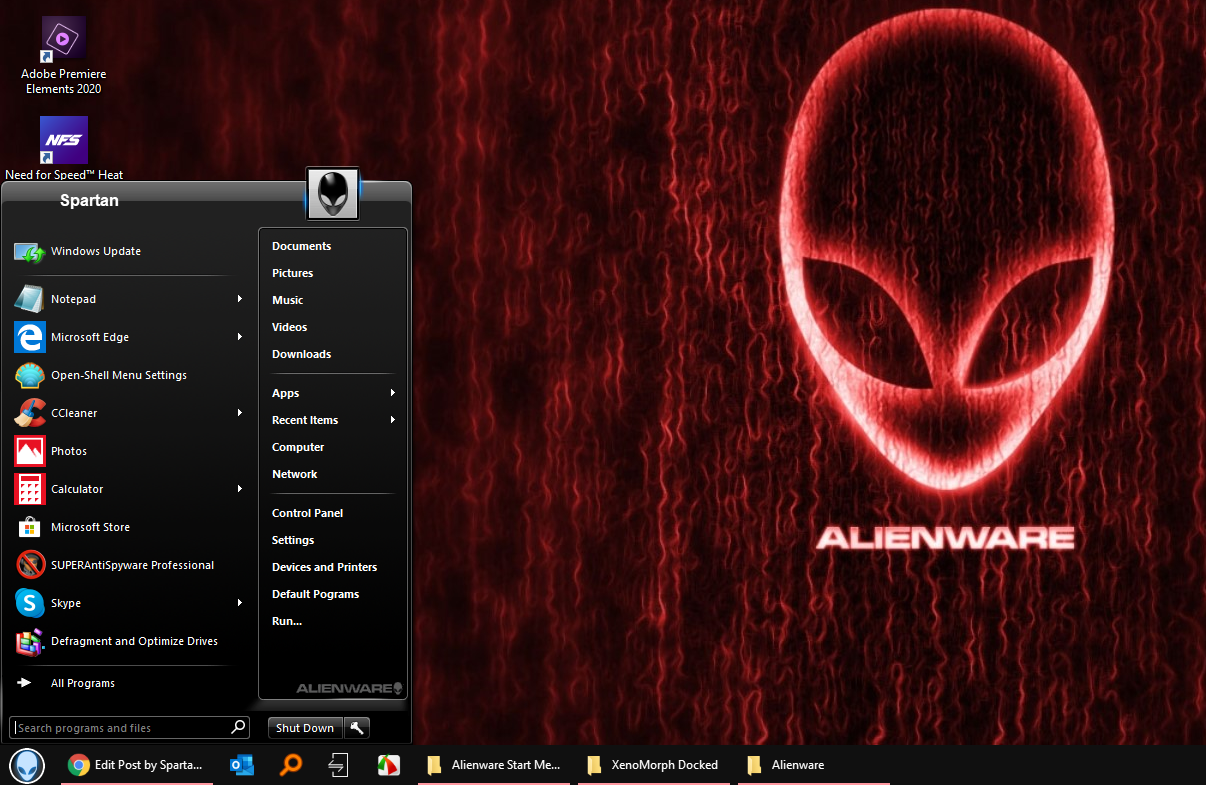Open Control Panel from the Start menu
Viewport: 1206px width, 785px height.
[307, 513]
